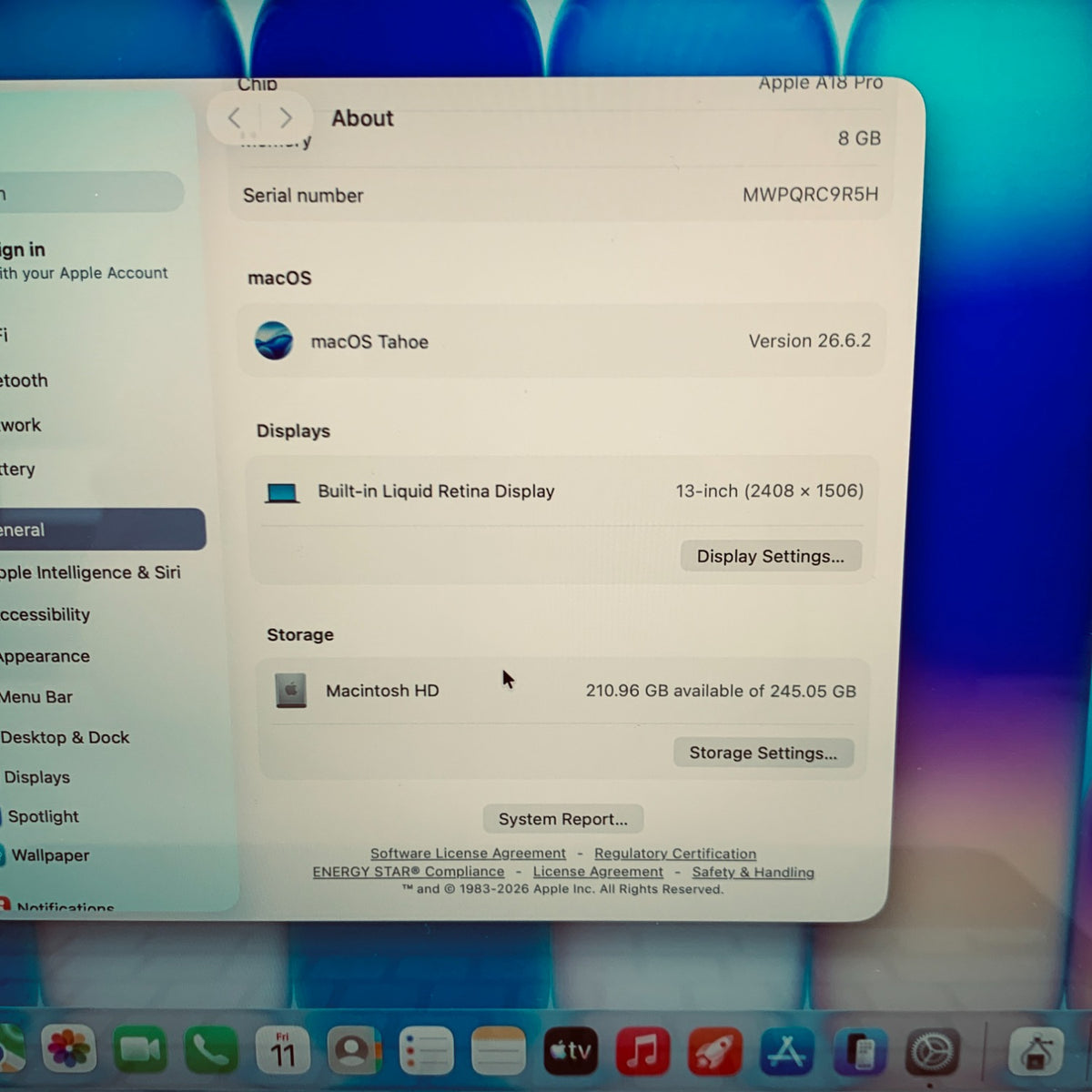Screen dimensions: 1092x1092
Task: Click System Settings gear in Dock
Action: click(x=933, y=1053)
